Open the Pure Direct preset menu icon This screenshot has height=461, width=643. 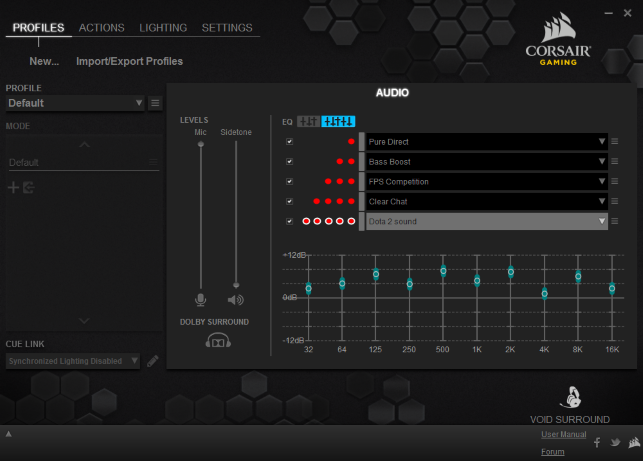click(x=615, y=141)
